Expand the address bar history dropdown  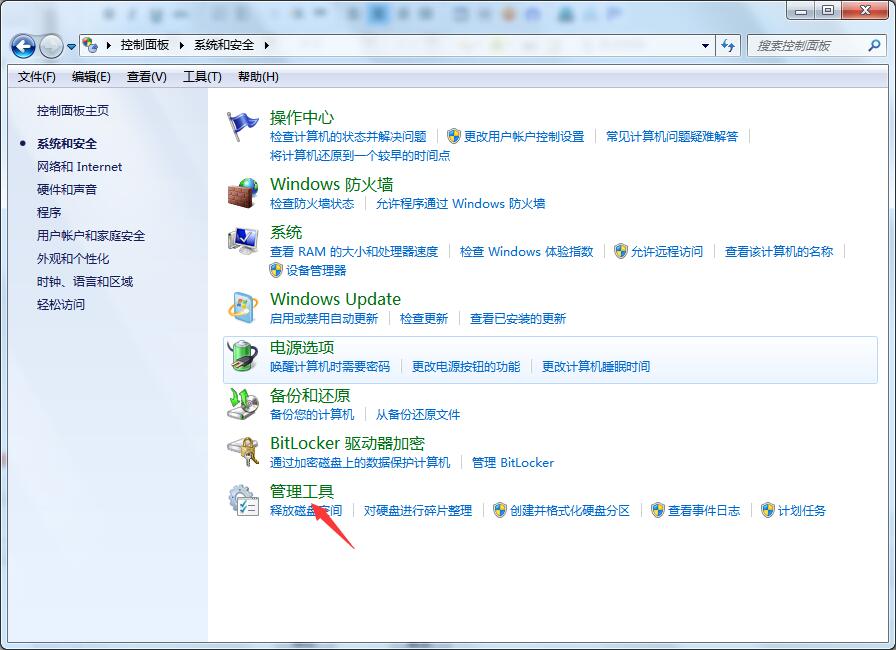[705, 46]
